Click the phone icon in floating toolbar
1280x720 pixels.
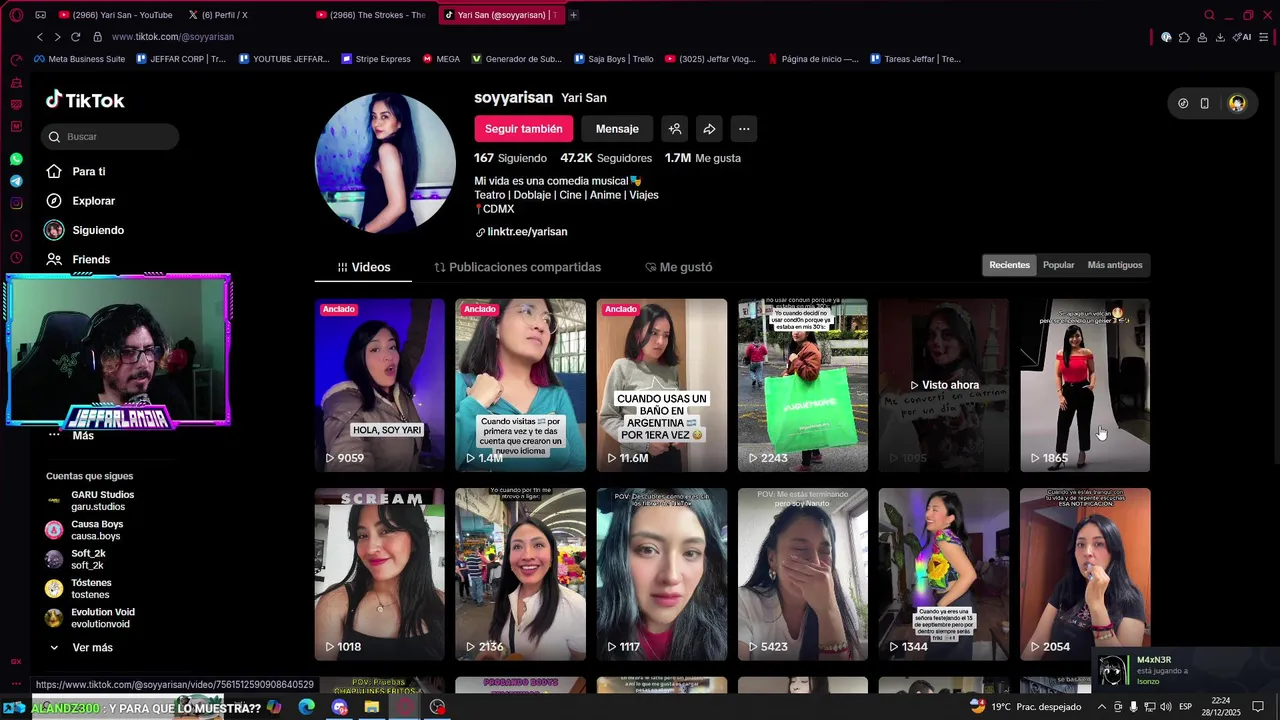[1205, 103]
